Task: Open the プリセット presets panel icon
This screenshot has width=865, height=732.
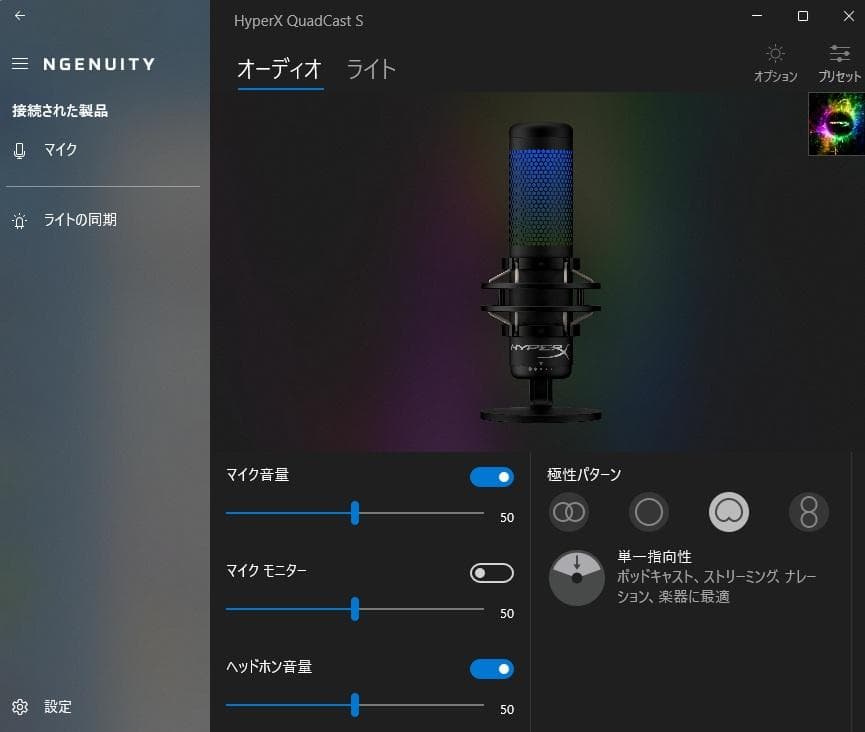Action: [x=839, y=53]
